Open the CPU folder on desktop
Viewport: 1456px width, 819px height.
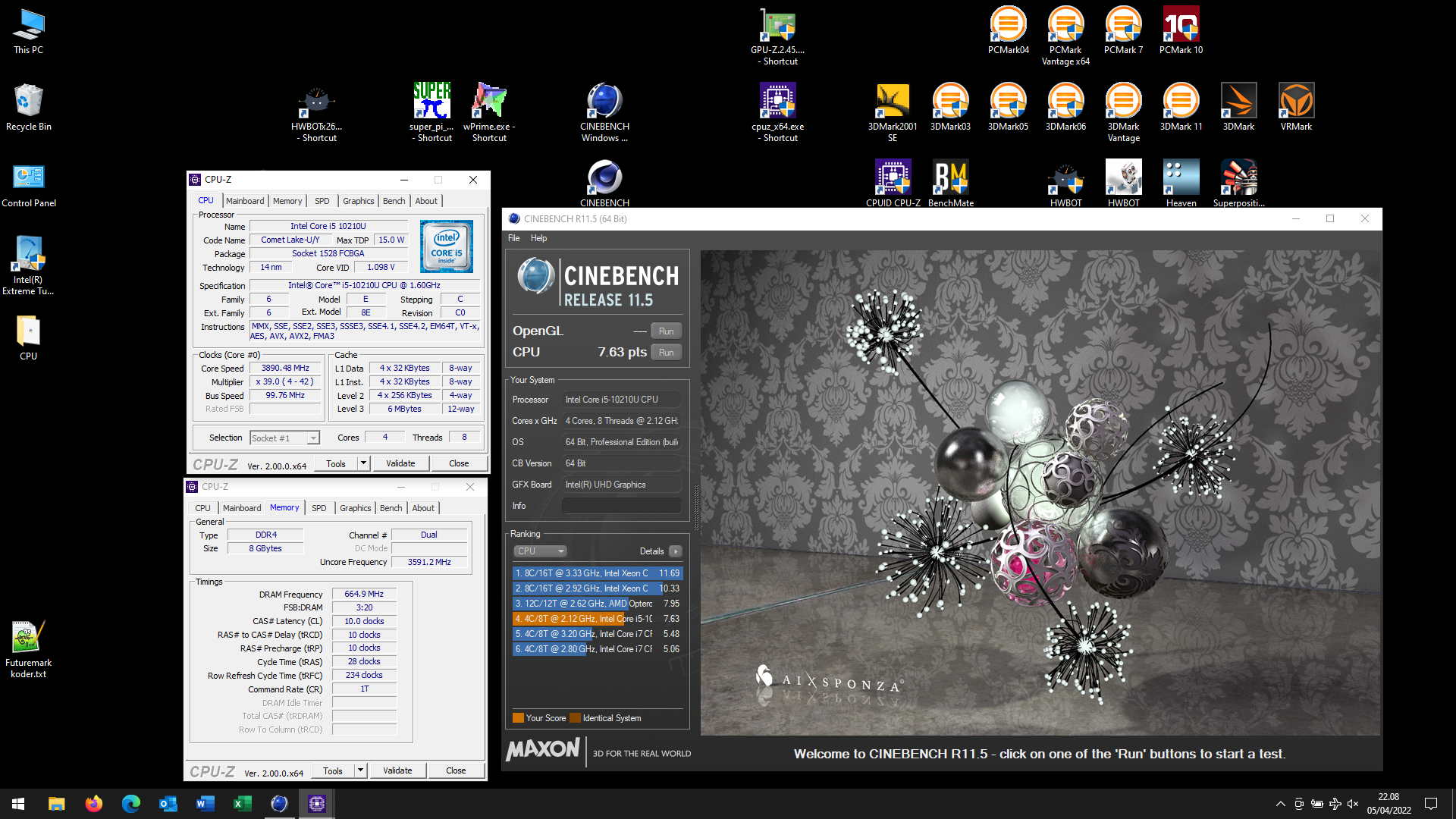click(x=29, y=337)
